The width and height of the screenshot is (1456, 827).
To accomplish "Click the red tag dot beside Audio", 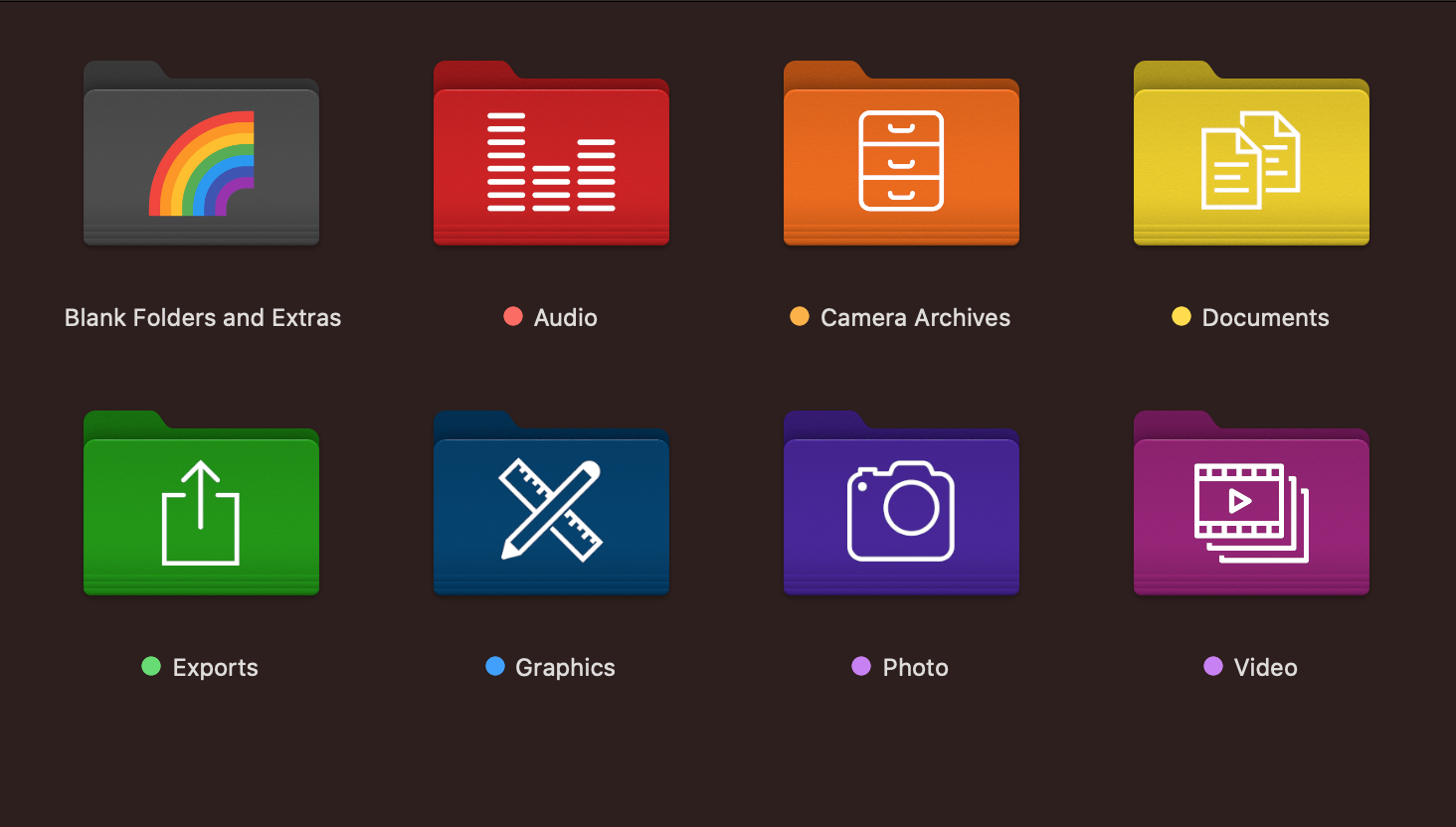I will 513,316.
